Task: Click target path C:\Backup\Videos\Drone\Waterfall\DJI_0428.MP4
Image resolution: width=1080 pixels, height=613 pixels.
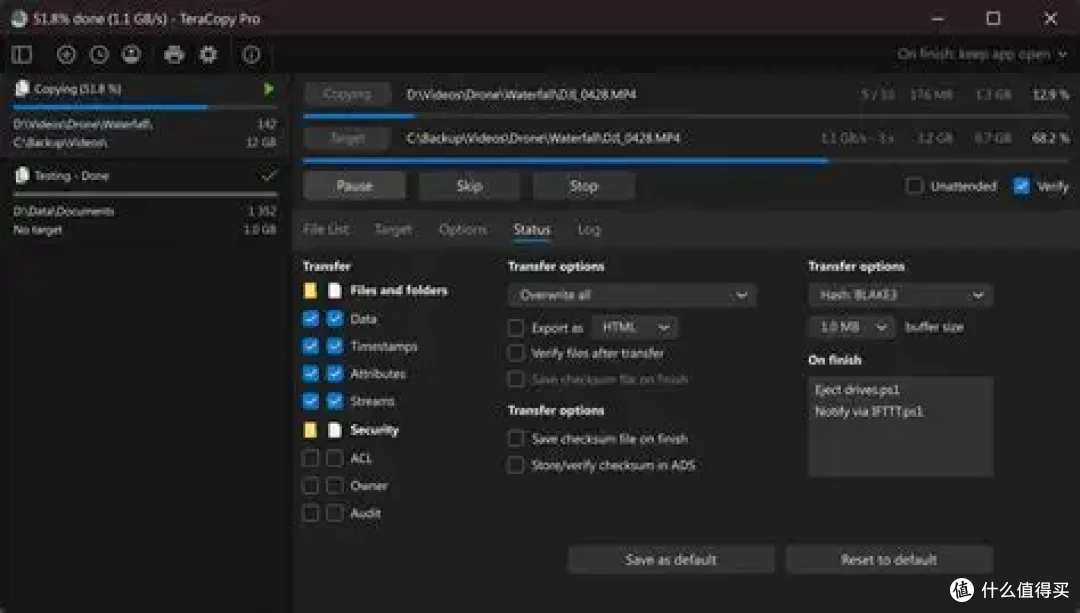Action: (543, 138)
